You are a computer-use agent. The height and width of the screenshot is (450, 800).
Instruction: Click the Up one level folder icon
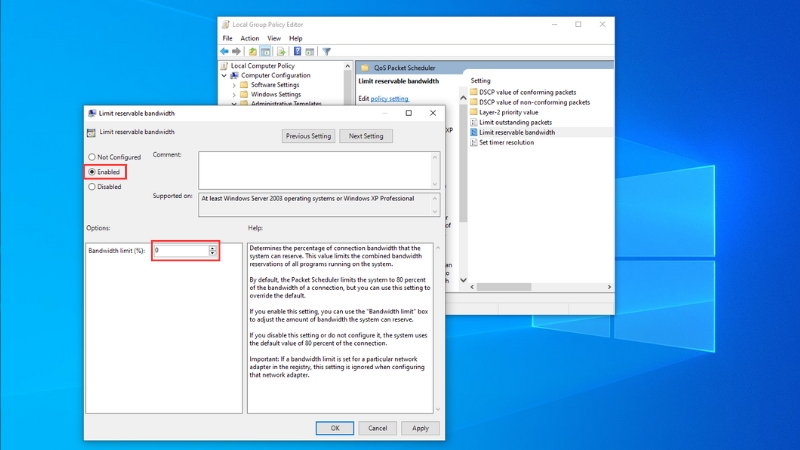coord(253,51)
